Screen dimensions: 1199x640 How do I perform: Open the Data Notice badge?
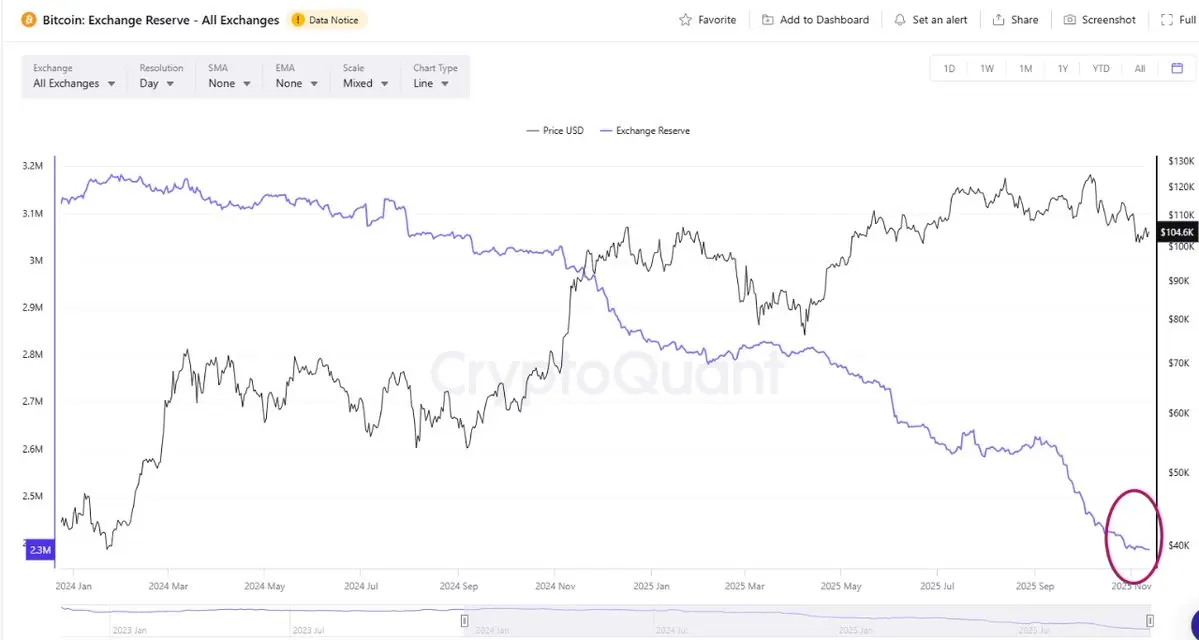[x=327, y=20]
